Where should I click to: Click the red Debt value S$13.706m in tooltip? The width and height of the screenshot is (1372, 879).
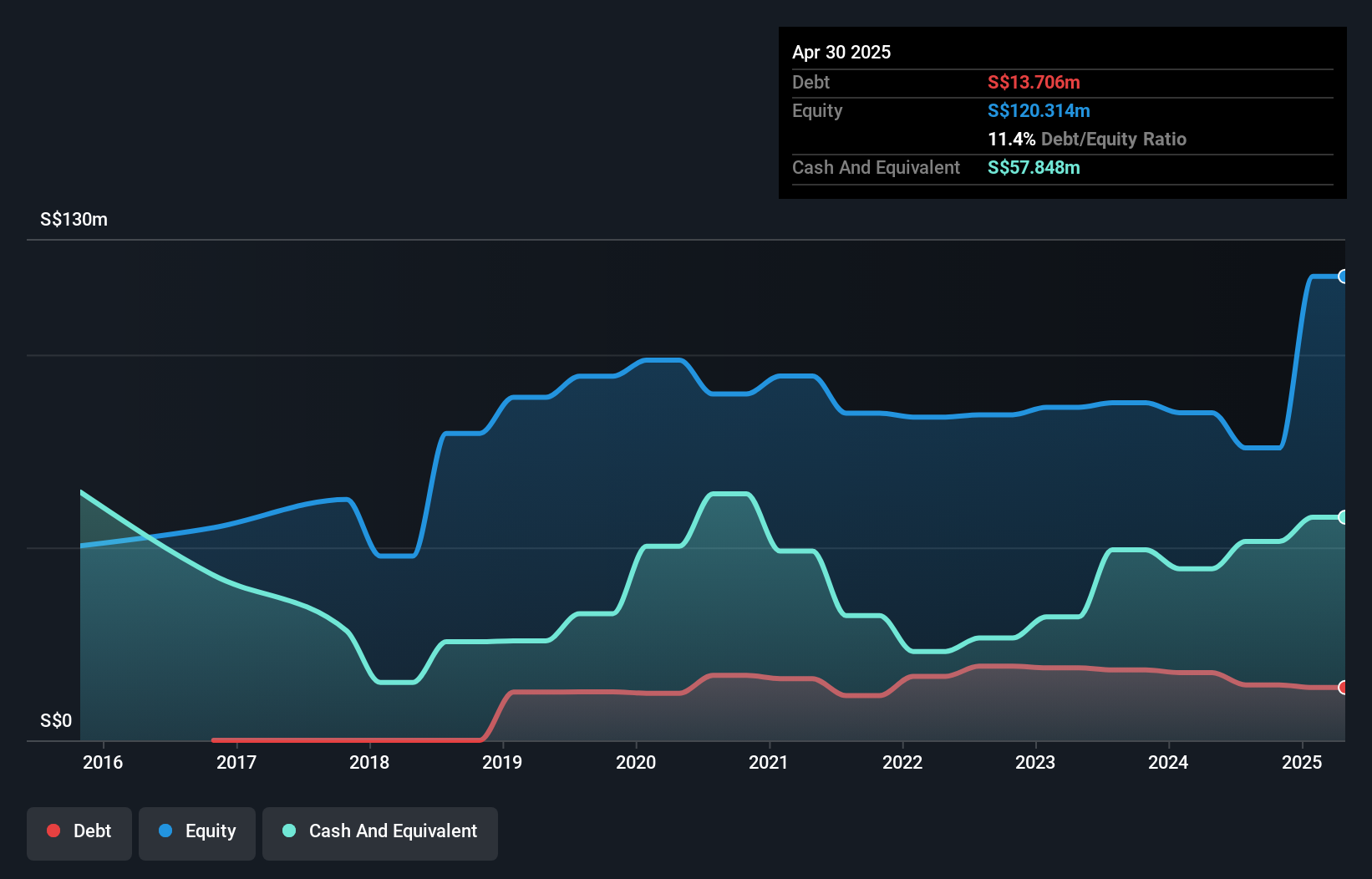click(1034, 82)
